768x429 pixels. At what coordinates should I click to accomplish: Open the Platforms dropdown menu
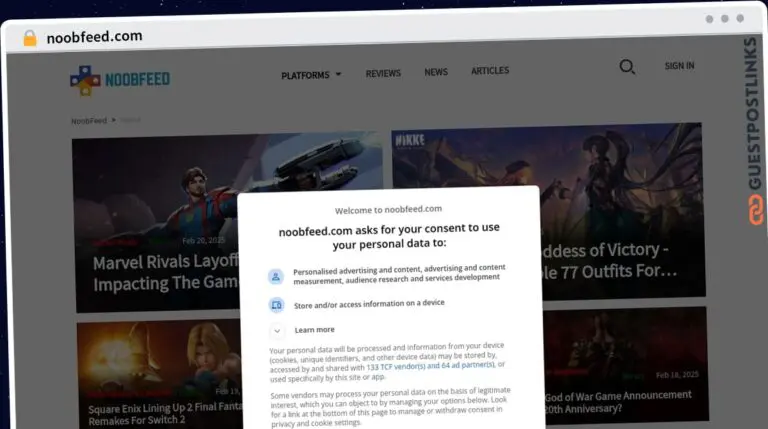coord(311,75)
